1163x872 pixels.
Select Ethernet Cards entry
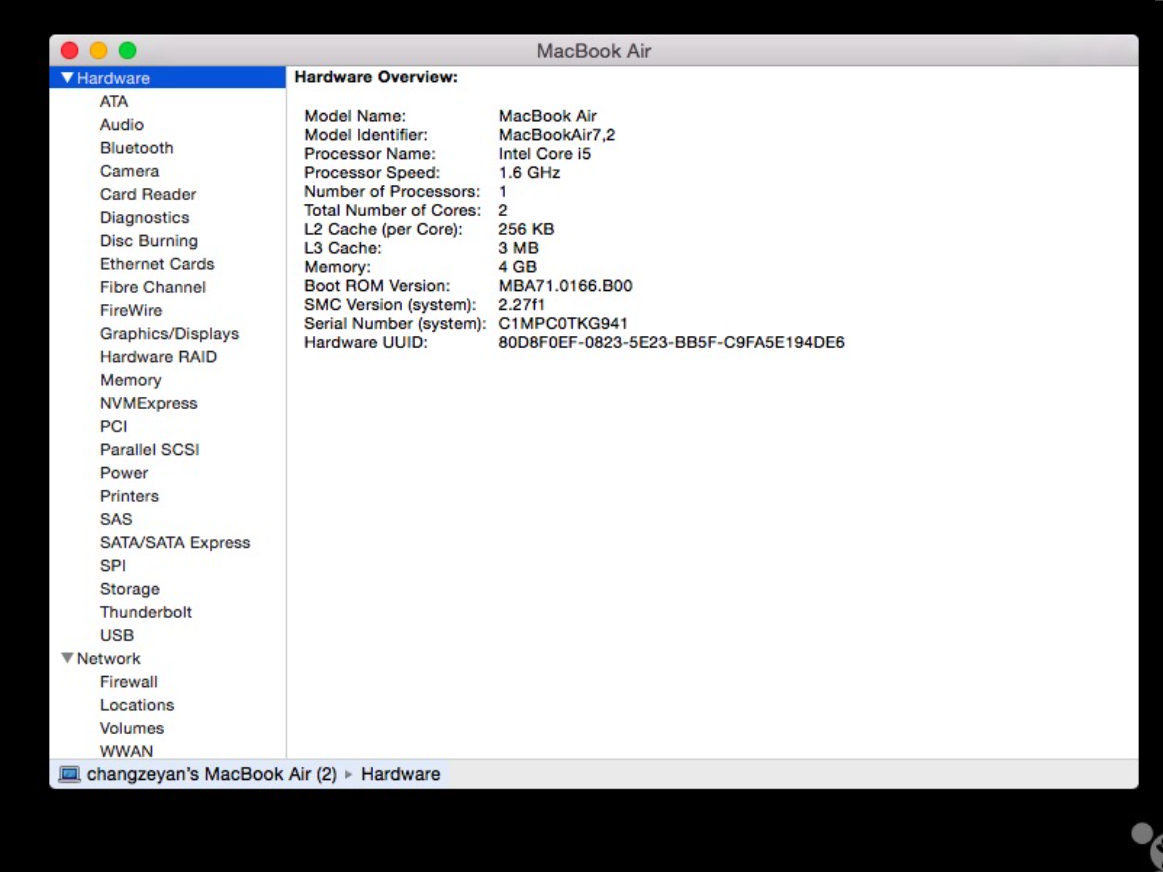157,264
